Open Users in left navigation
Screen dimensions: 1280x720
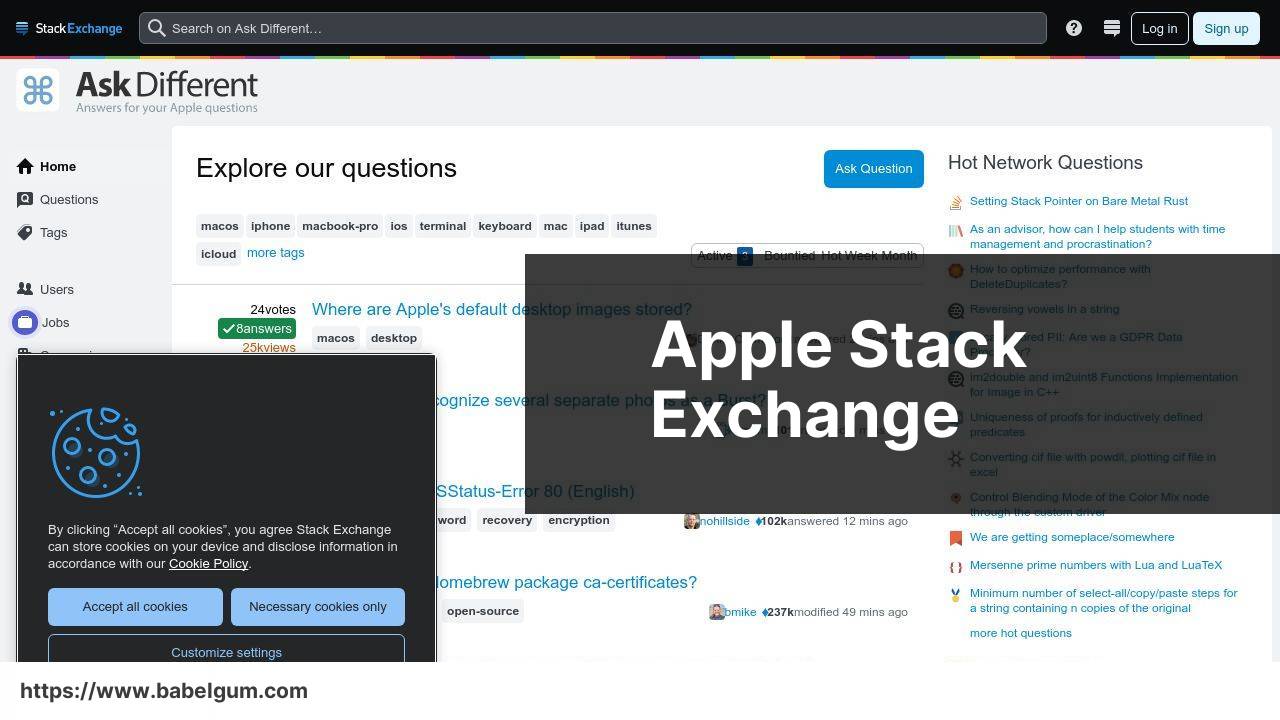57,289
